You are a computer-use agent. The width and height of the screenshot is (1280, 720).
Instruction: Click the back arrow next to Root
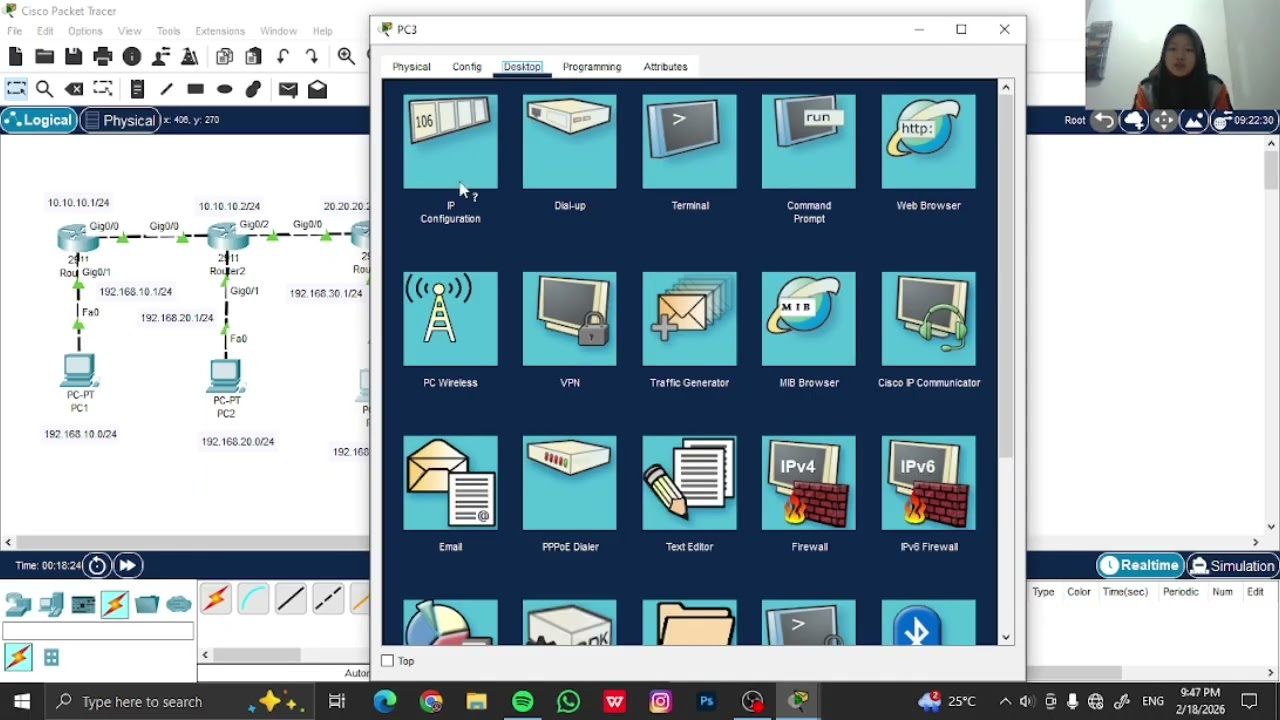pos(1104,121)
